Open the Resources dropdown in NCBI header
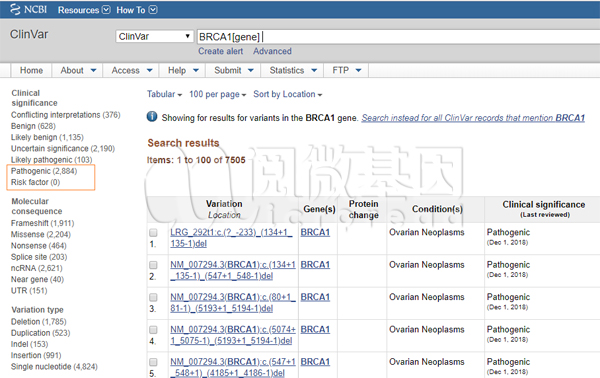 coord(84,10)
